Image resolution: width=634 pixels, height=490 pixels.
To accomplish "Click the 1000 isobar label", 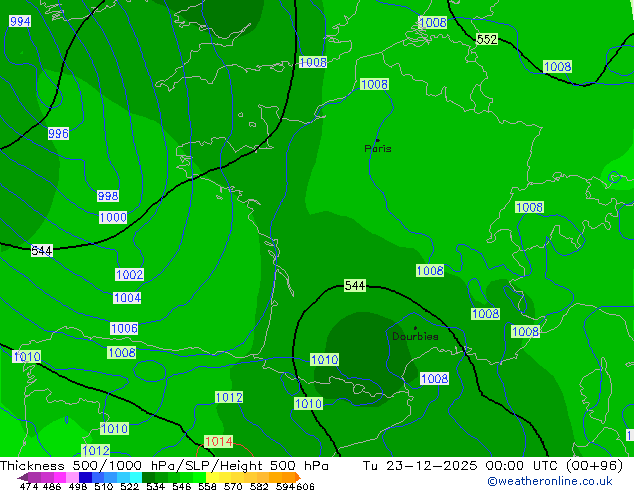I will 113,218.
